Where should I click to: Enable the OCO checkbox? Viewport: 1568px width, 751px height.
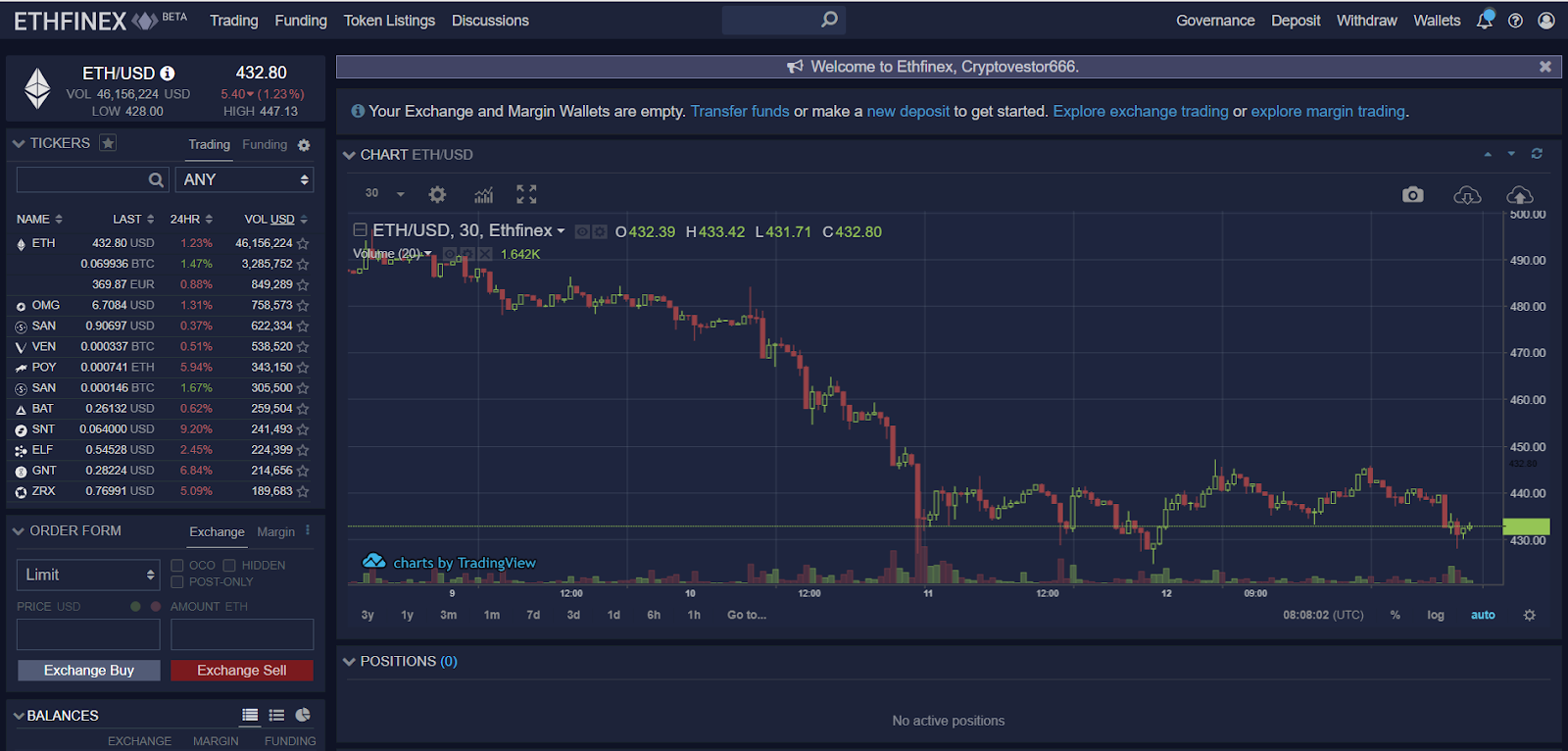[177, 566]
